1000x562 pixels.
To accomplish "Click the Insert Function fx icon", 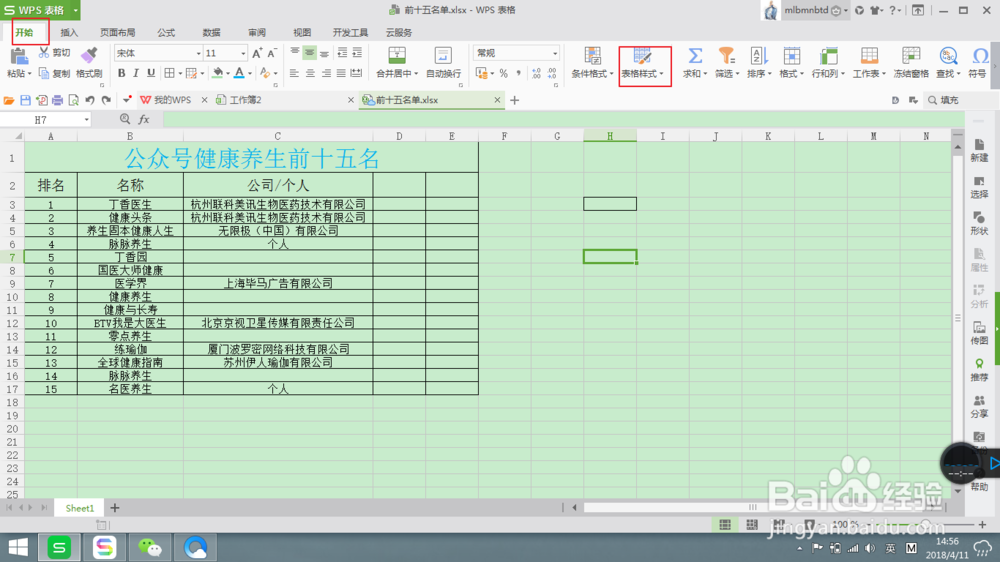I will pos(144,119).
